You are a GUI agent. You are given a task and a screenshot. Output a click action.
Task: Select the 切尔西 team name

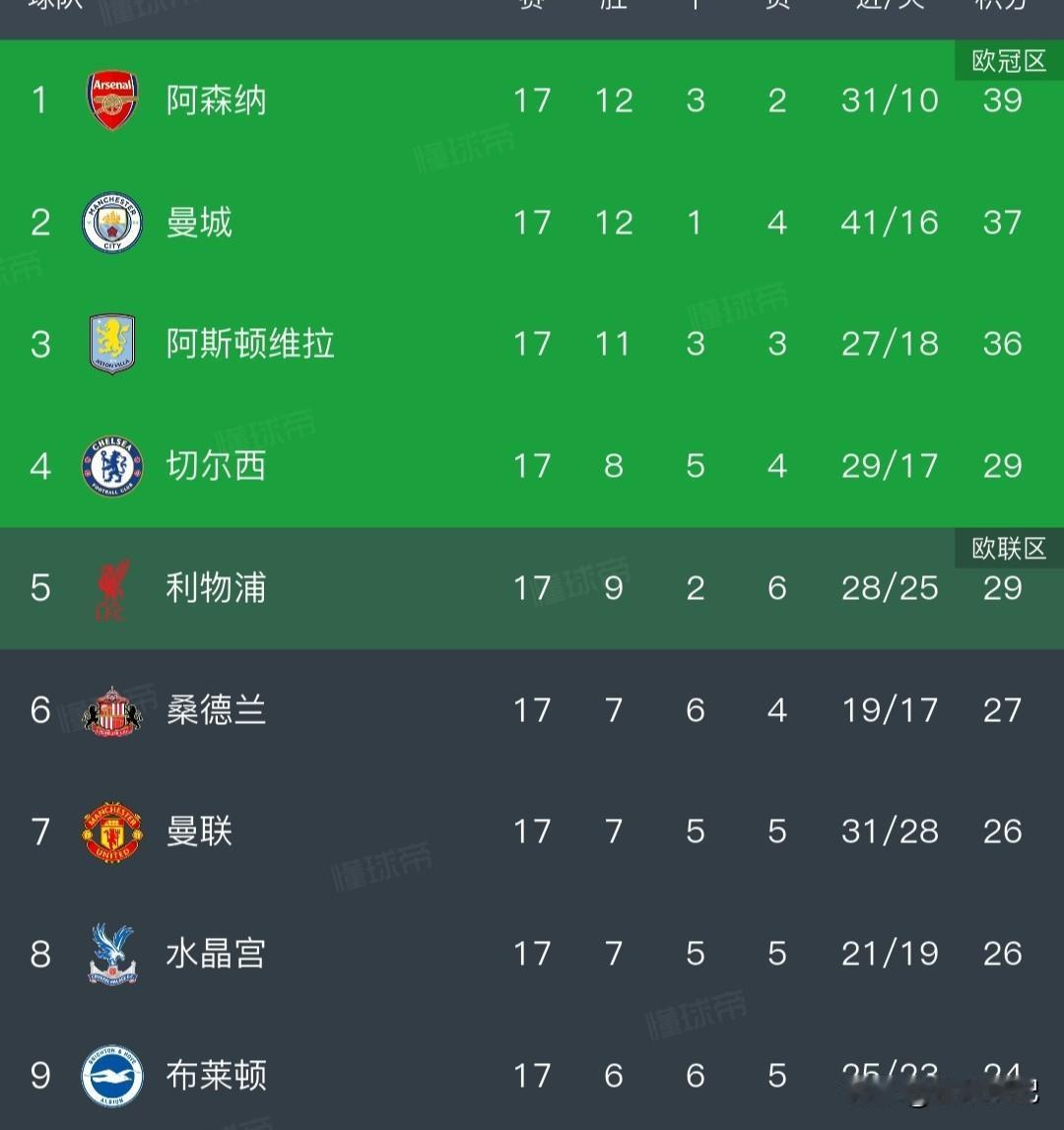click(216, 466)
